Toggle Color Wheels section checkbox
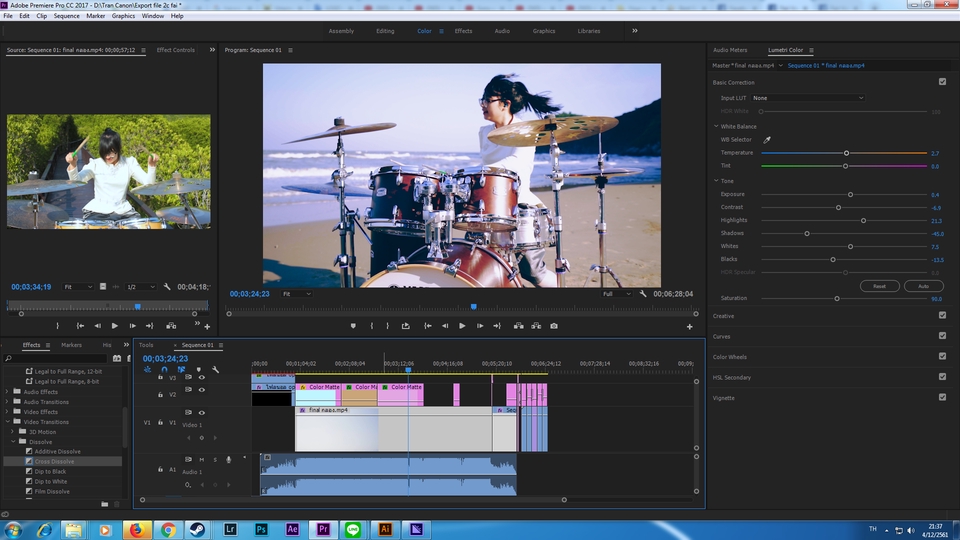The height and width of the screenshot is (540, 960). tap(942, 356)
